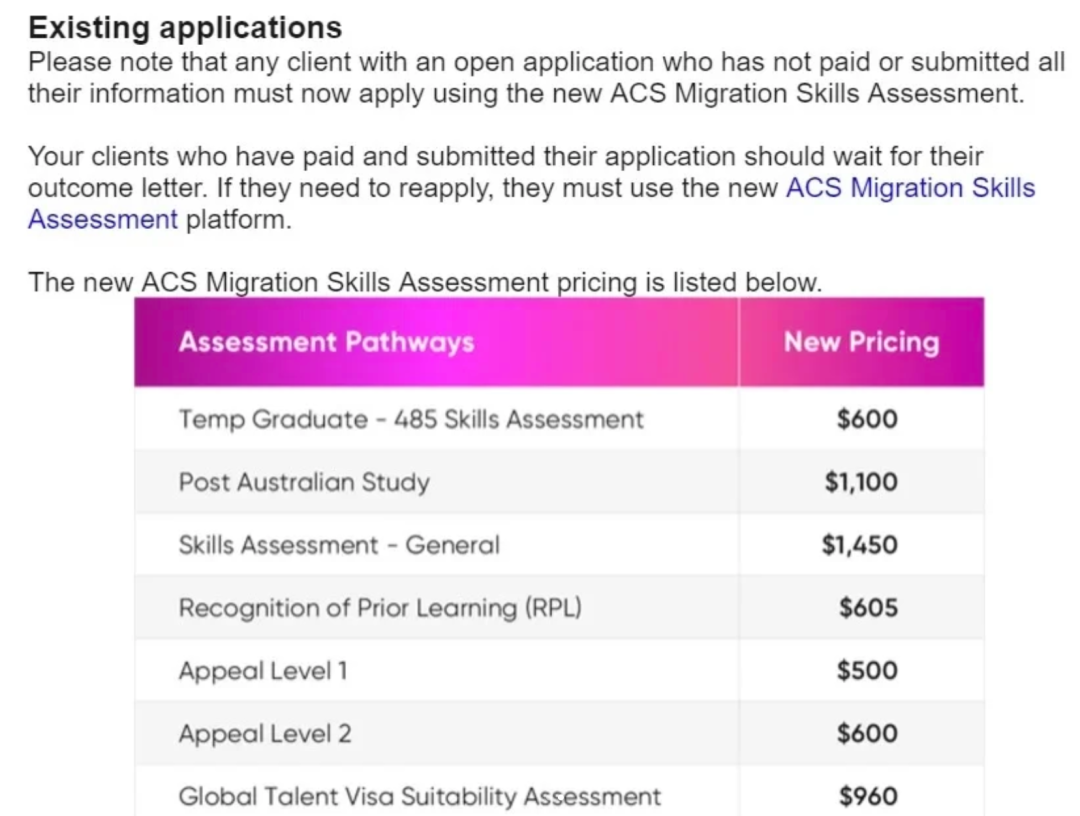Click the Existing applications heading
1080x816 pixels.
coord(185,28)
